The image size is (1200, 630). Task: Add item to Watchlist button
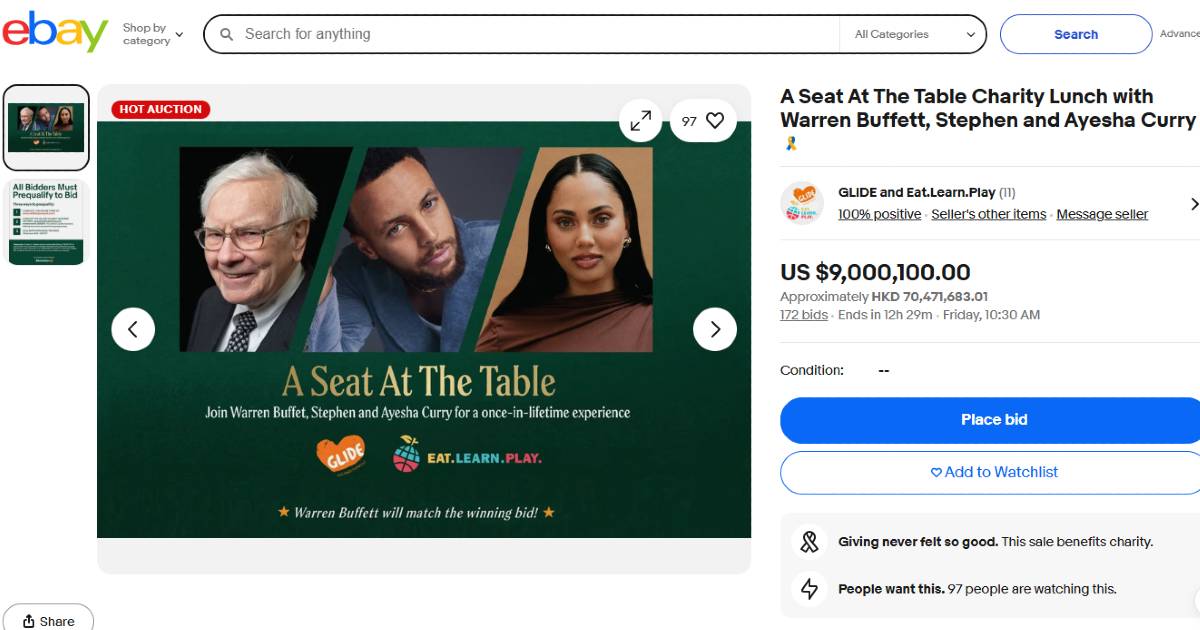[993, 472]
